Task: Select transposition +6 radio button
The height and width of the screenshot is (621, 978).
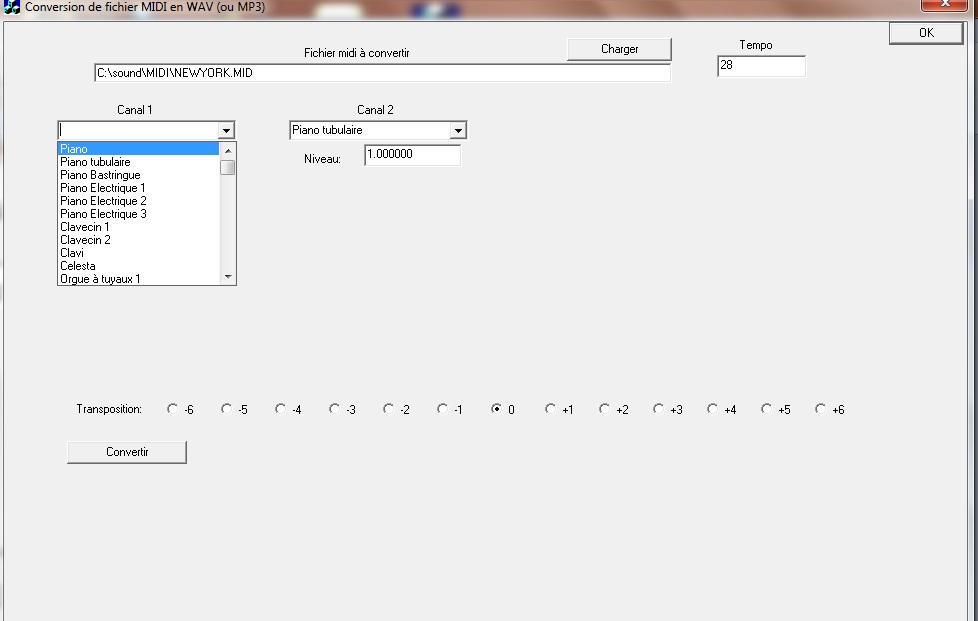Action: [820, 409]
